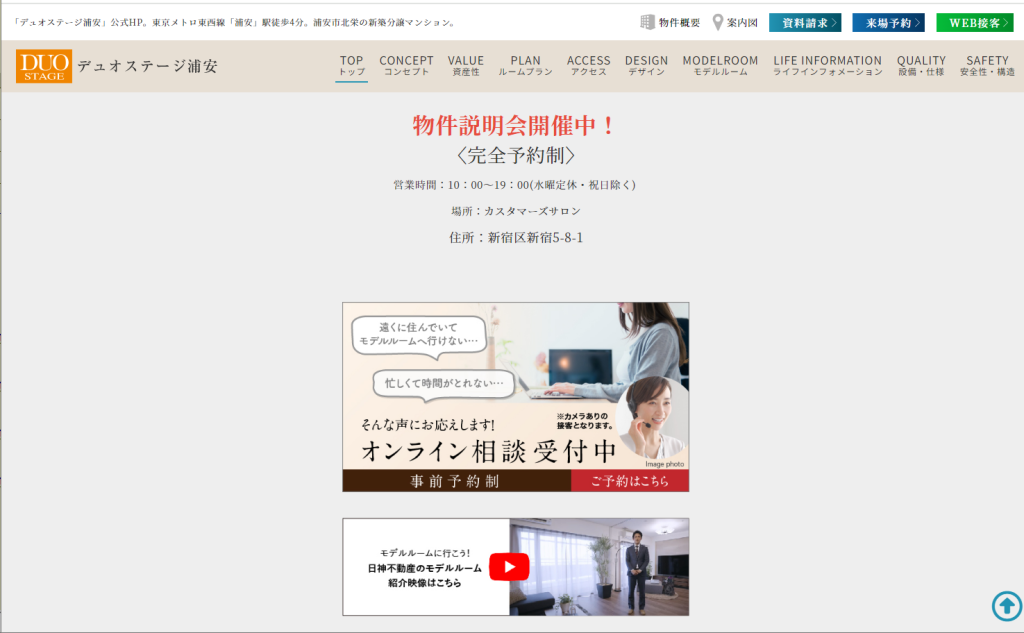Click the model room video thumbnail
Viewport: 1024px width, 633px height.
[x=515, y=567]
